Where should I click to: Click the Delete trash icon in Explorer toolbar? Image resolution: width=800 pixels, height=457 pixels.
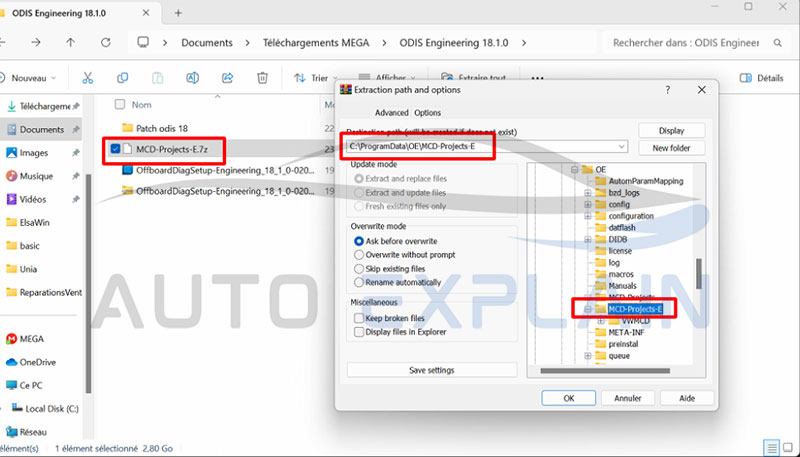pos(262,78)
